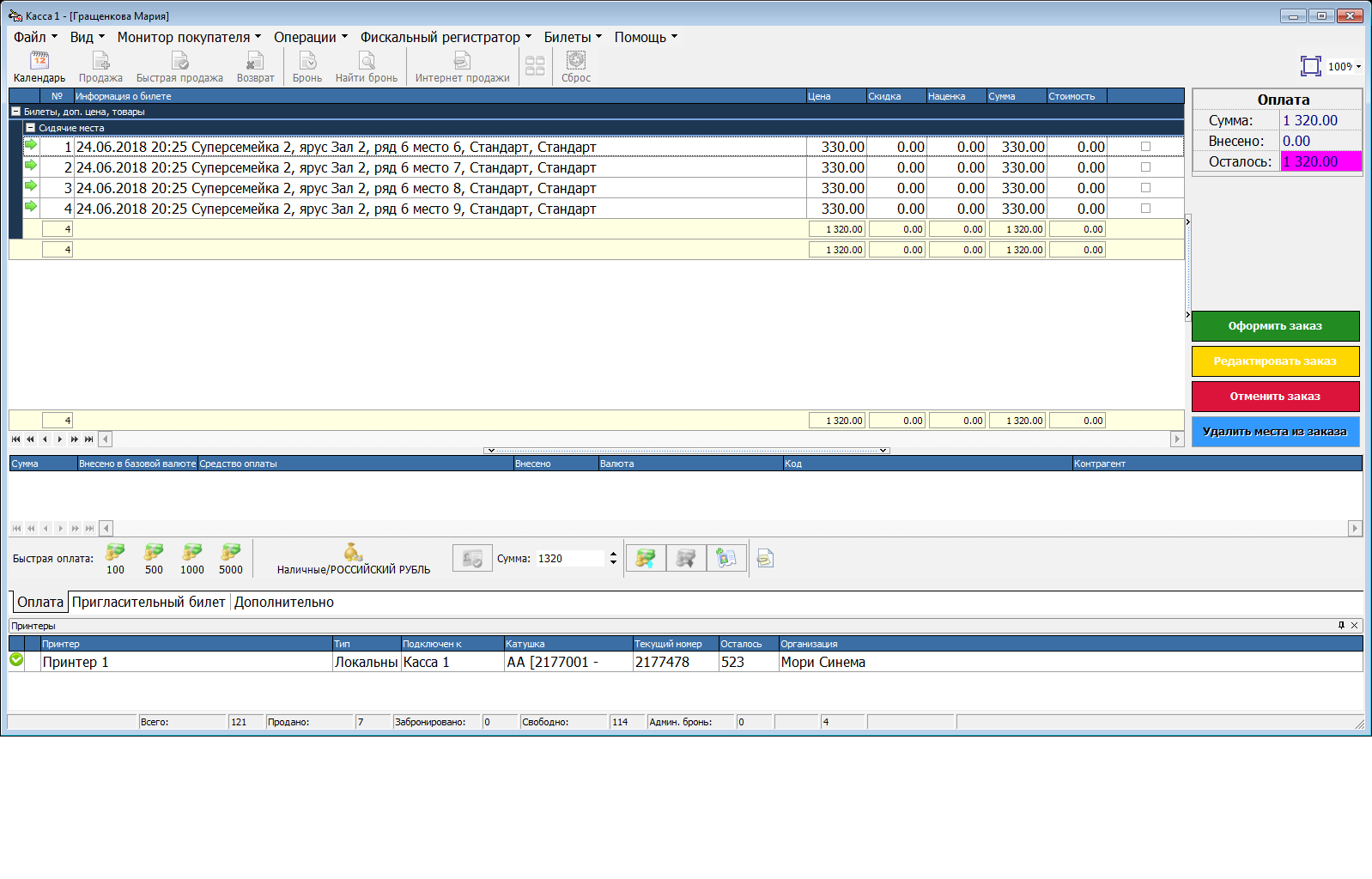The height and width of the screenshot is (879, 1372).
Task: Open the Файл menu
Action: [x=35, y=37]
